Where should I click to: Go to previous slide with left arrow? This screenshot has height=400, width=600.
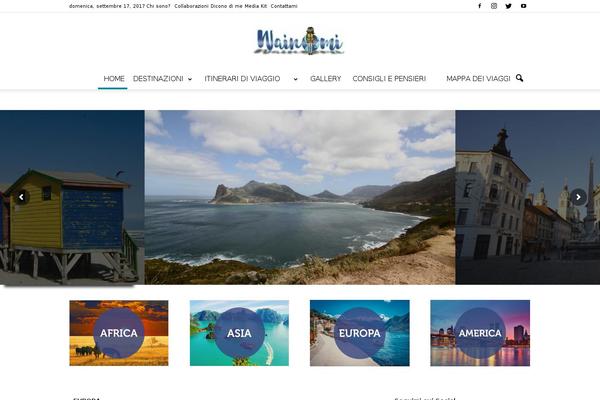click(x=21, y=197)
